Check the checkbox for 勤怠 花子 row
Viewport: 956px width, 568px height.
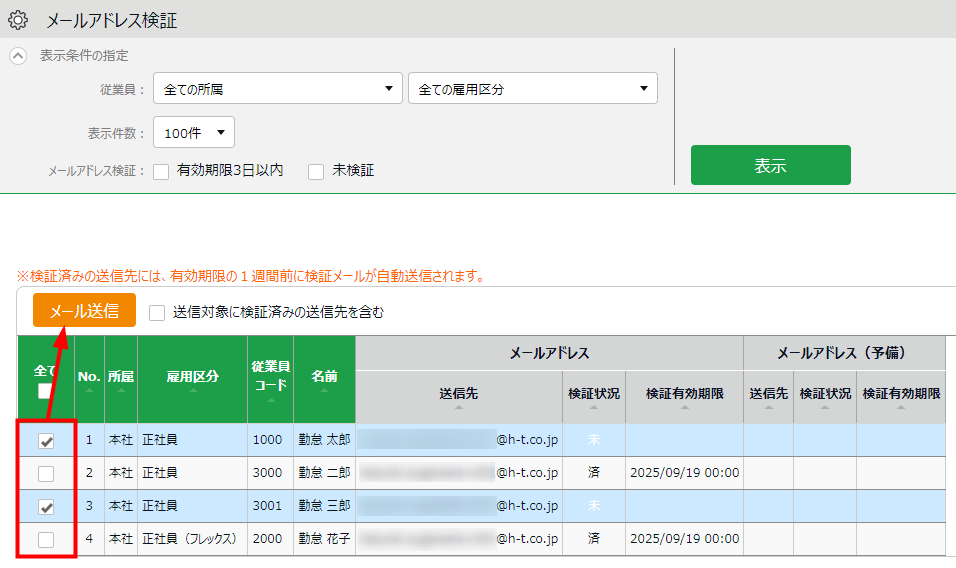click(x=46, y=540)
